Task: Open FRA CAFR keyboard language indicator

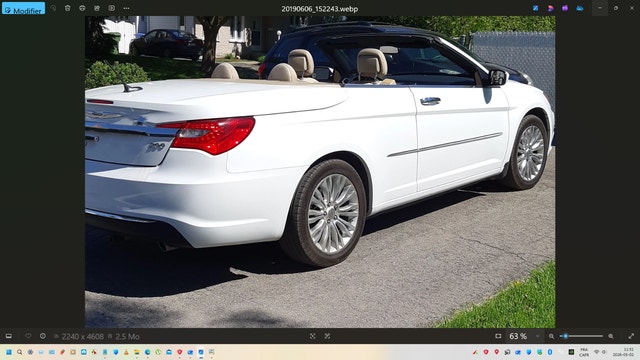Action: (x=584, y=352)
